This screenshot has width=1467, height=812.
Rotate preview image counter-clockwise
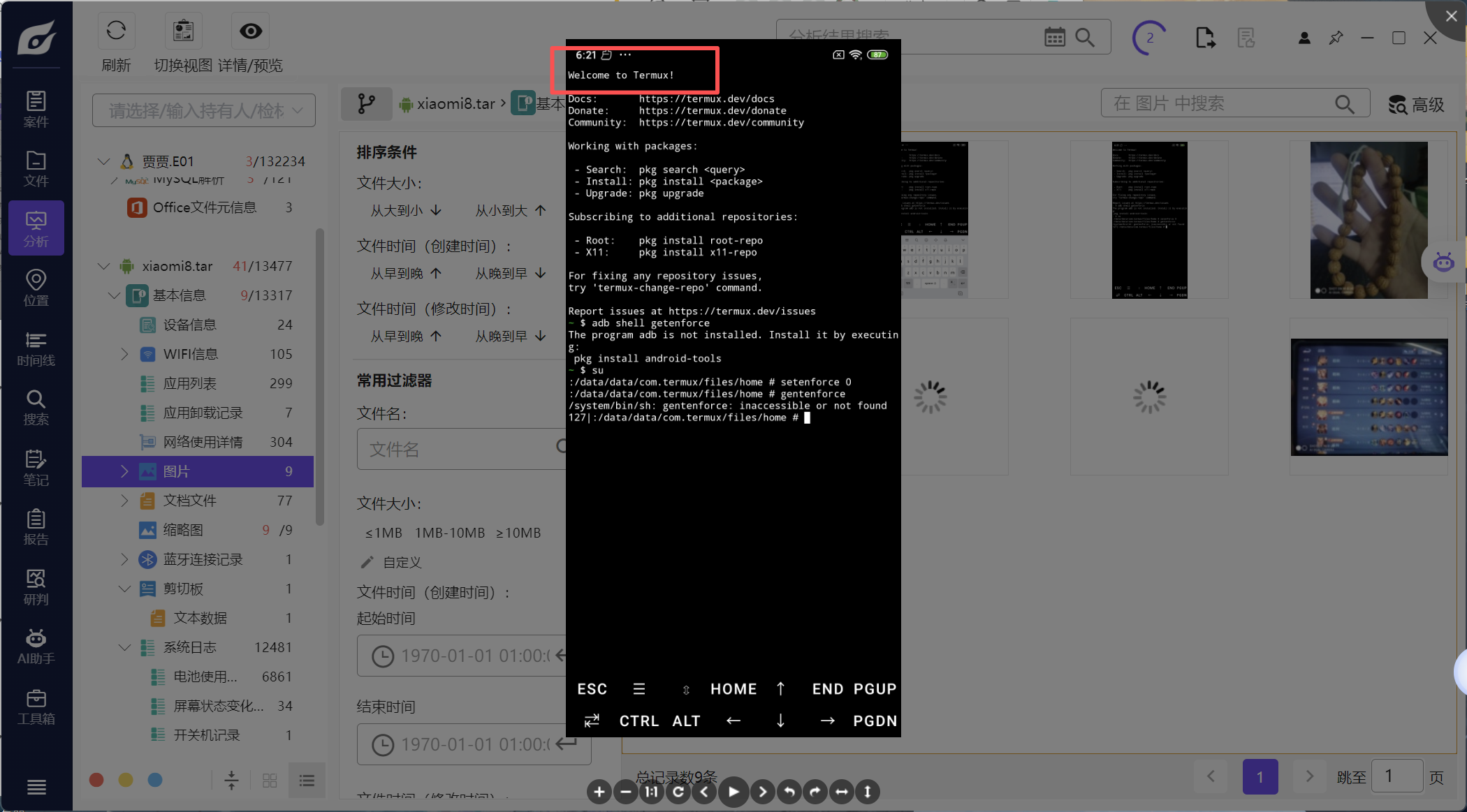pyautogui.click(x=789, y=792)
